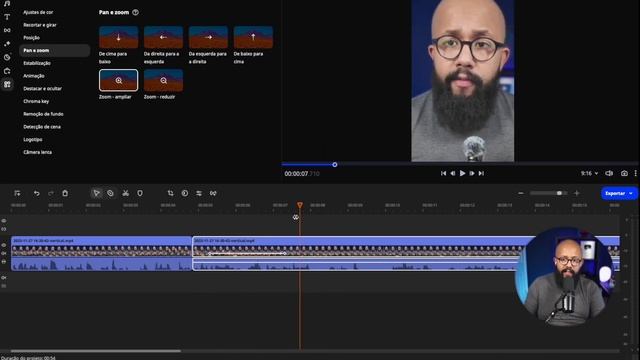Viewport: 640px width, 360px height.
Task: Click the add track icon on timeline toolbar
Action: [x=17, y=193]
